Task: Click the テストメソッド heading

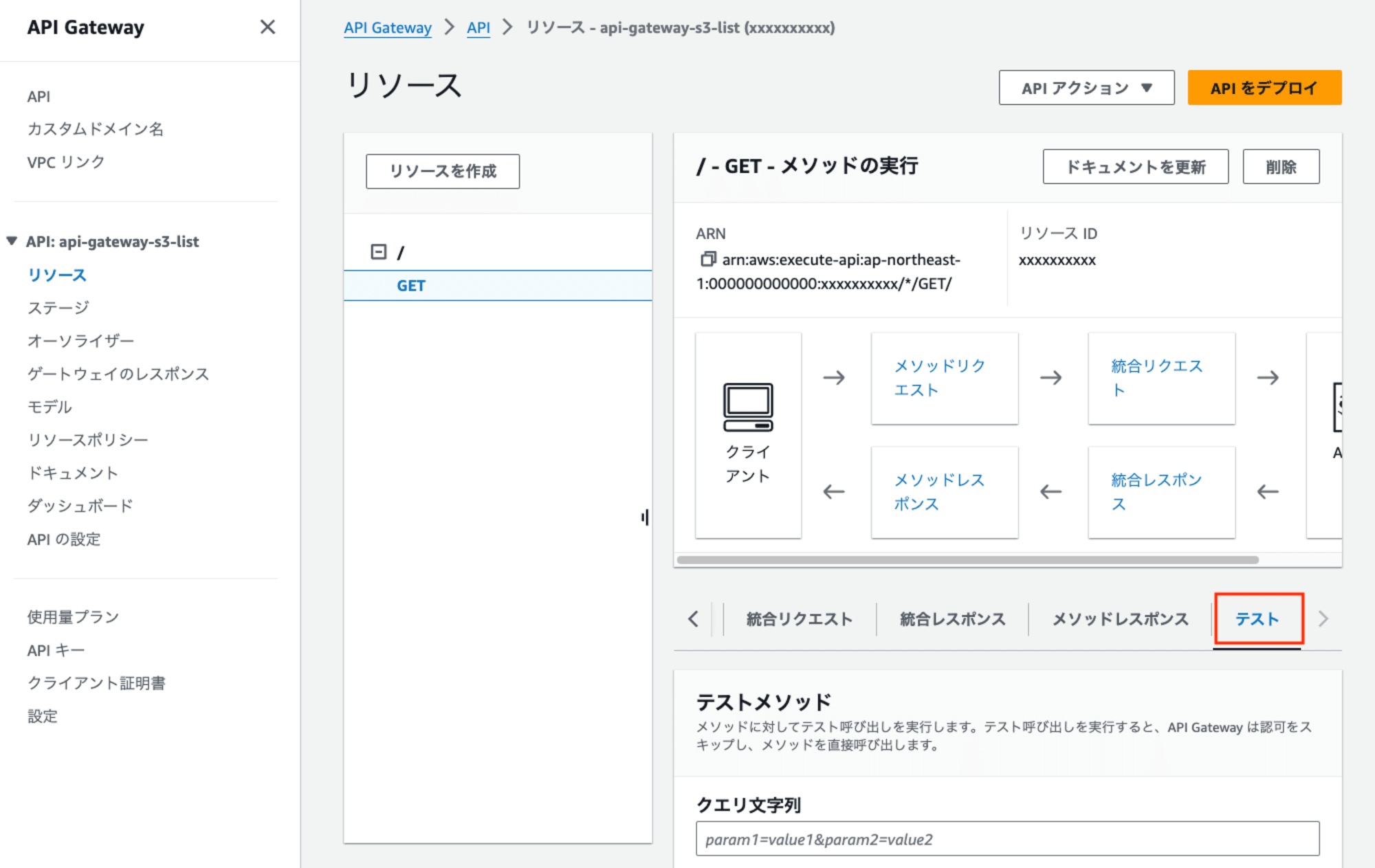Action: pos(764,702)
